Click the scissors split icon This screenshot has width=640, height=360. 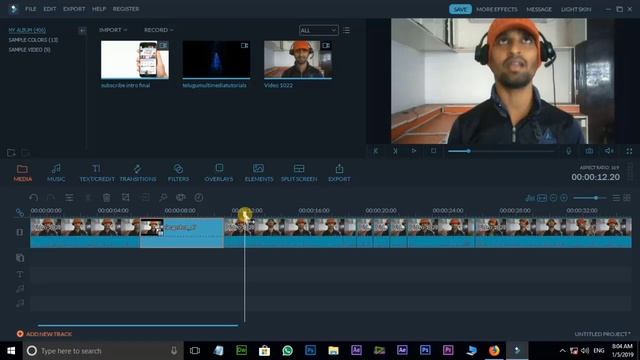pyautogui.click(x=88, y=198)
